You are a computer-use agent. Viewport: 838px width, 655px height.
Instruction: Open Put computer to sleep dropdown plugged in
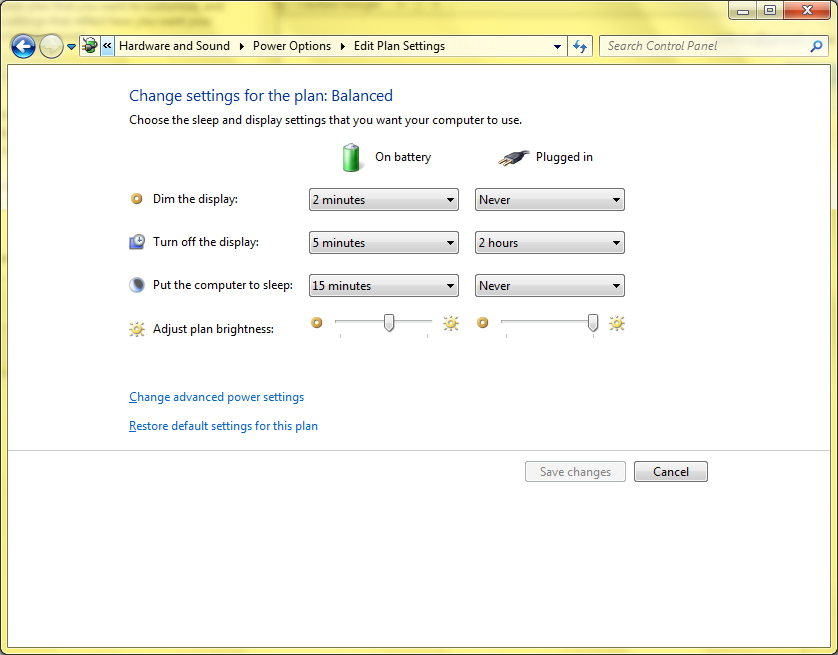(x=549, y=285)
